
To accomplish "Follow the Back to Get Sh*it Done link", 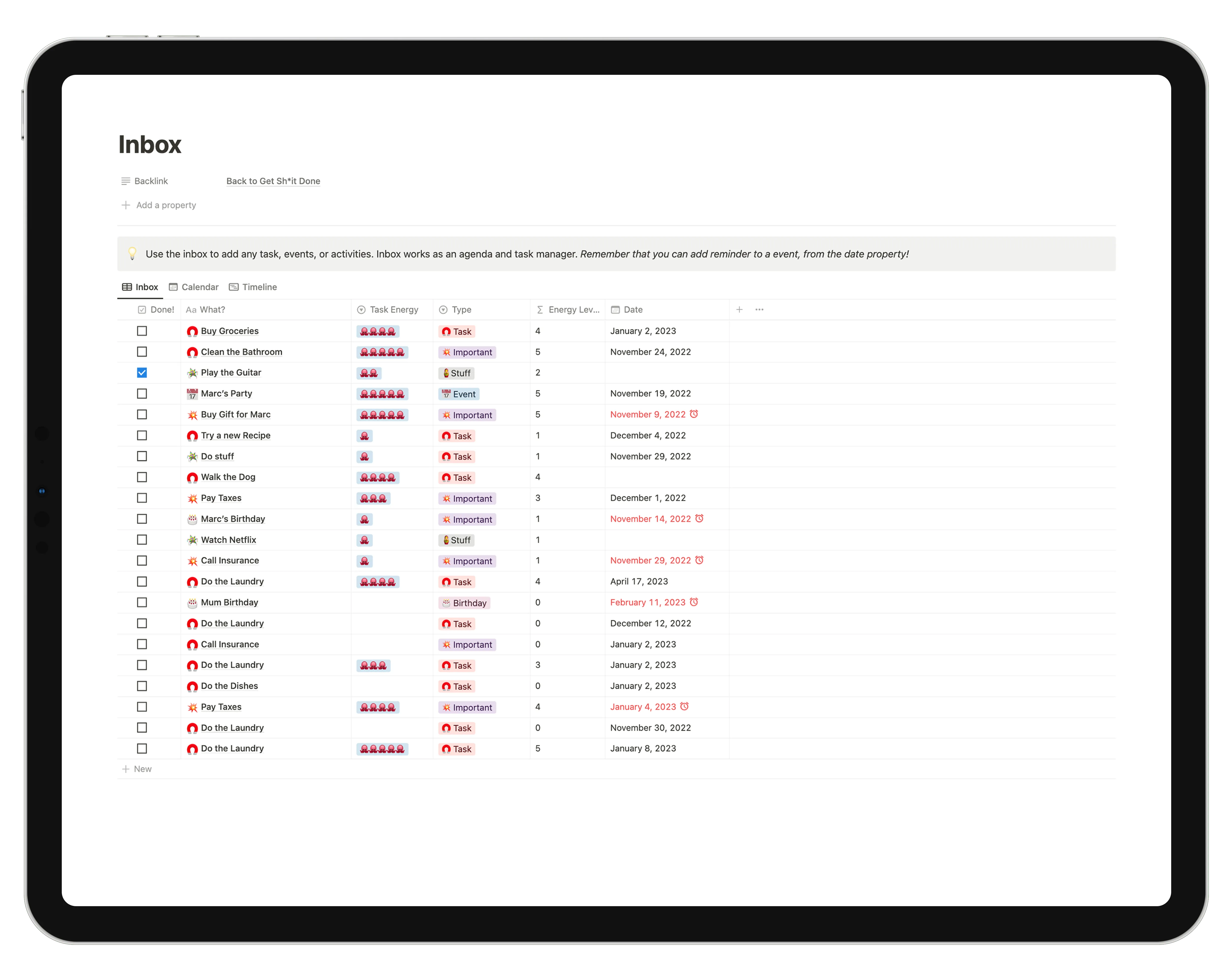I will 273,181.
